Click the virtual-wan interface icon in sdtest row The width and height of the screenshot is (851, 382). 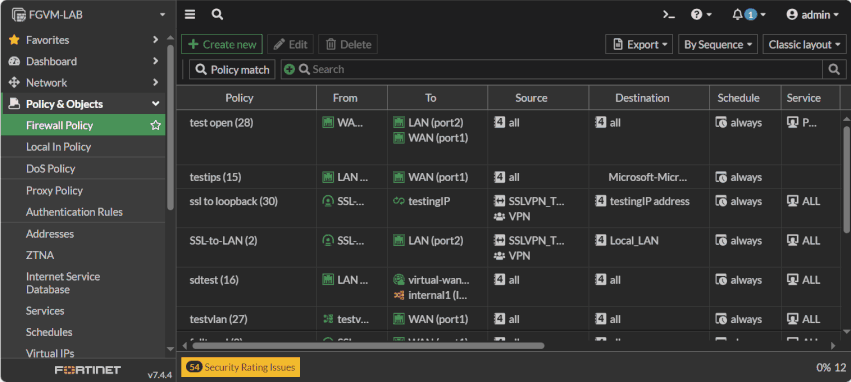(399, 280)
